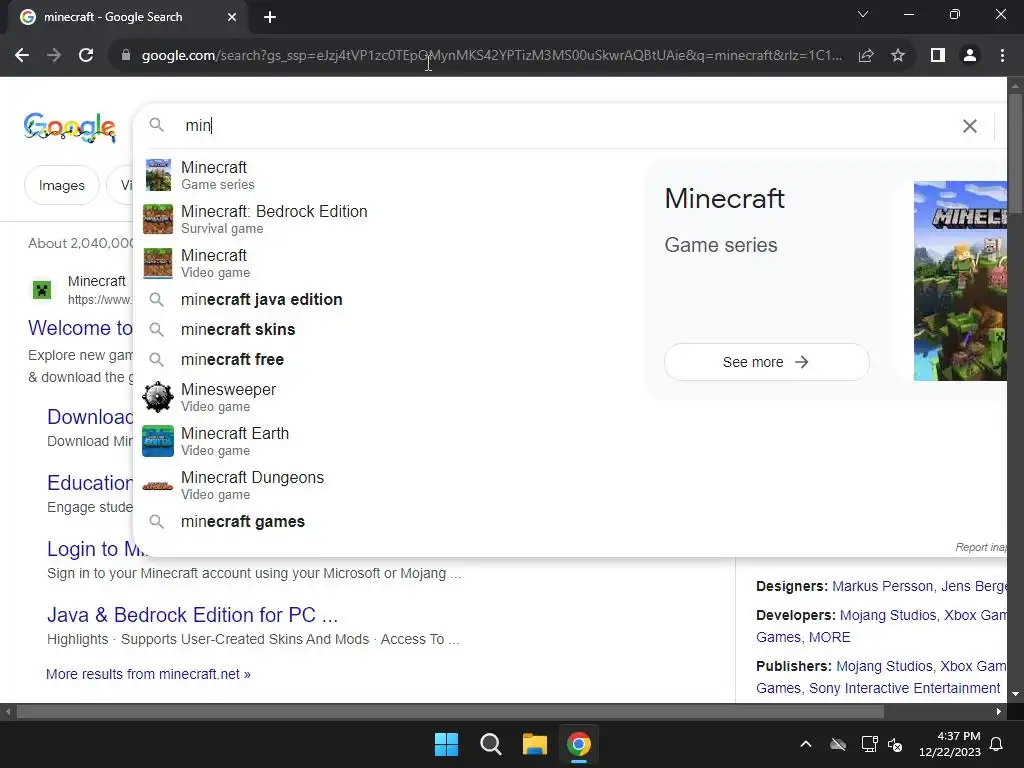Open the Markus Persson designer link
This screenshot has height=768, width=1024.
[882, 586]
